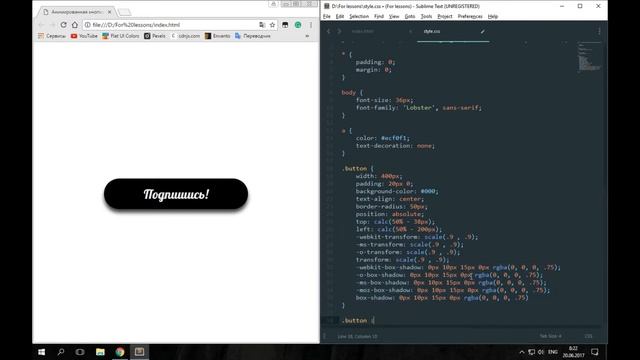Click the Line, Column indicator in status bar
This screenshot has width=640, height=360.
pyautogui.click(x=357, y=336)
